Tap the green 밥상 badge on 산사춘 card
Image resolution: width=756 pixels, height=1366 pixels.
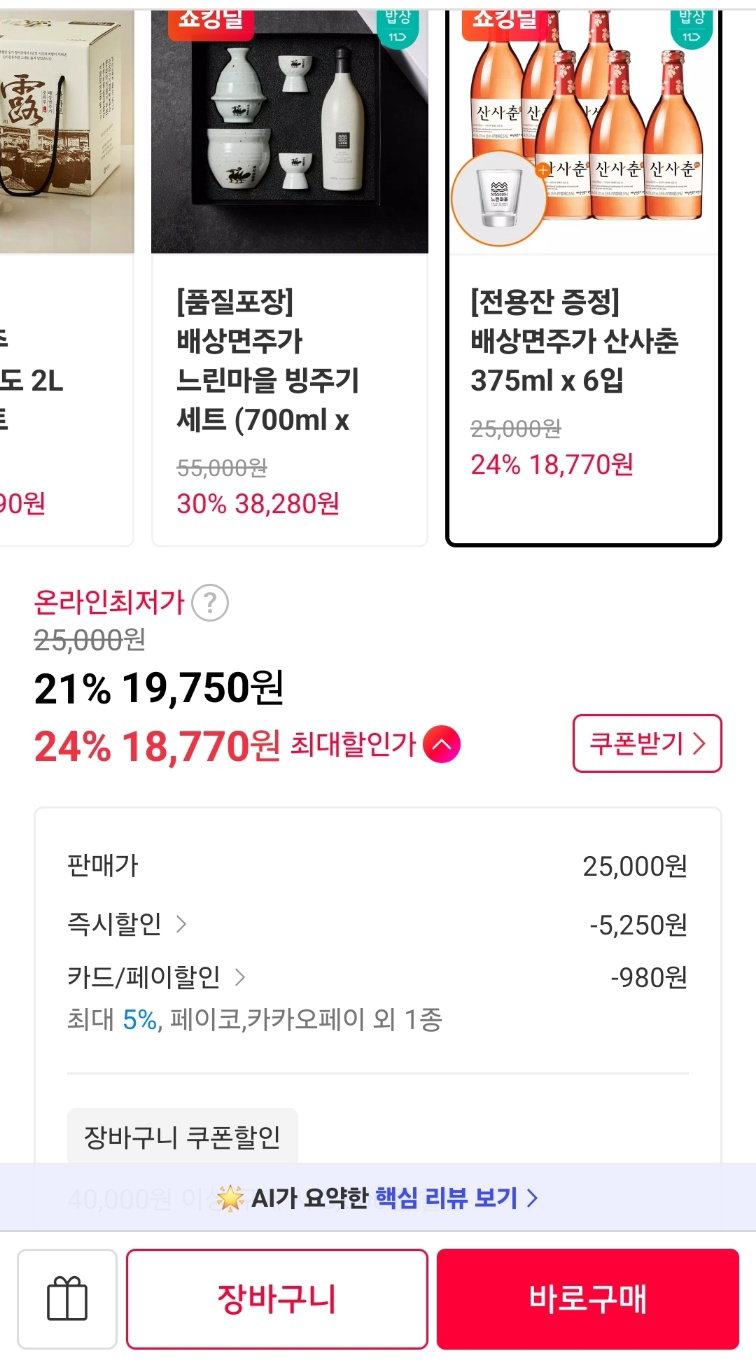692,27
